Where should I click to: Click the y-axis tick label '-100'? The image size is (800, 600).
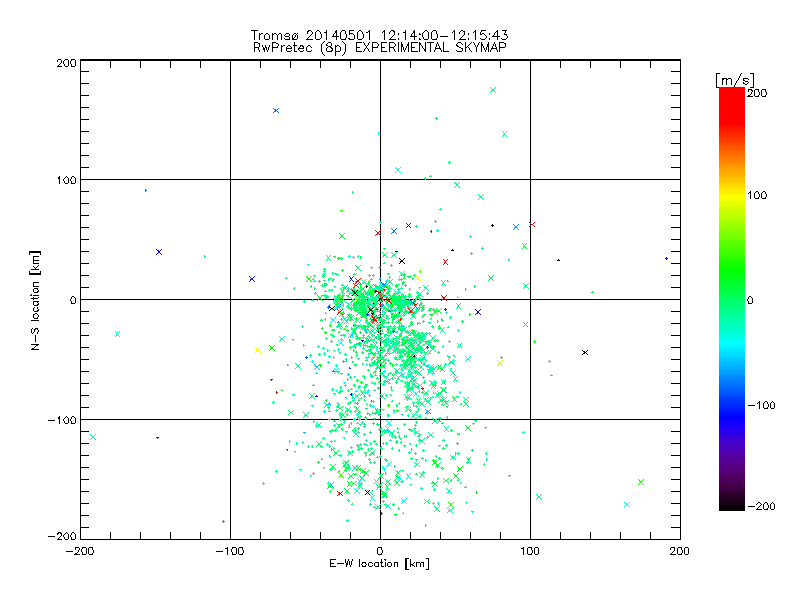pyautogui.click(x=62, y=420)
